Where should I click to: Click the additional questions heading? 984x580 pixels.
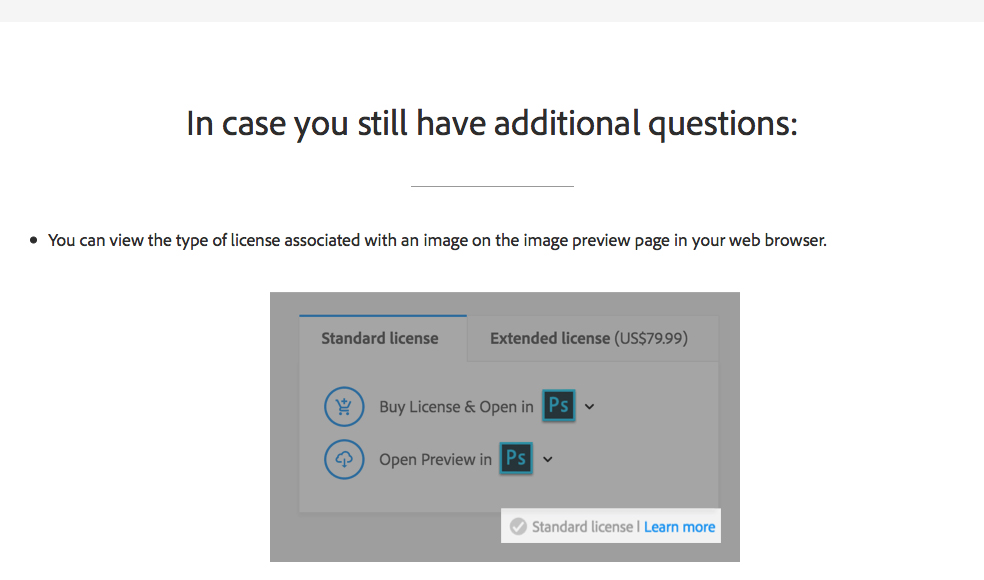[x=492, y=124]
